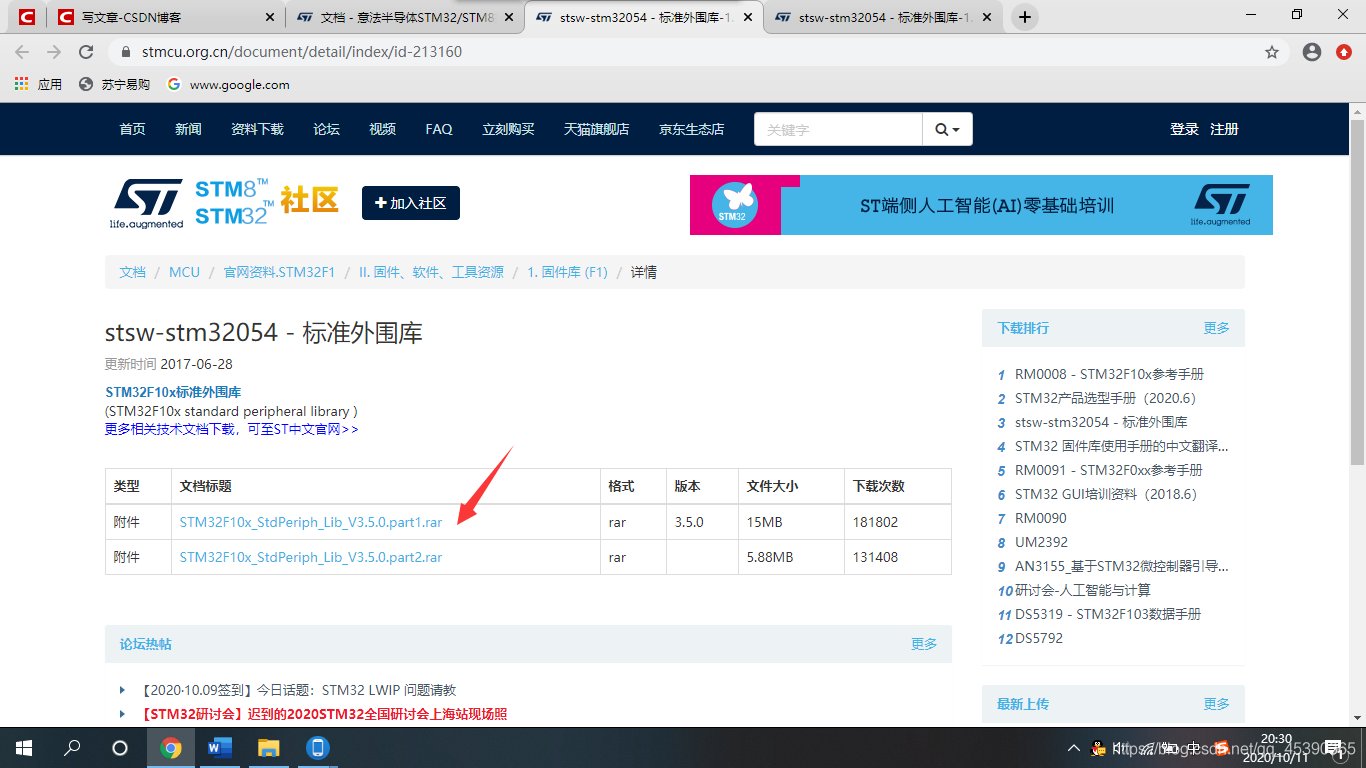Open STM32 GUI培训资料 (2018.6) in ranking
The width and height of the screenshot is (1366, 768).
[1105, 494]
